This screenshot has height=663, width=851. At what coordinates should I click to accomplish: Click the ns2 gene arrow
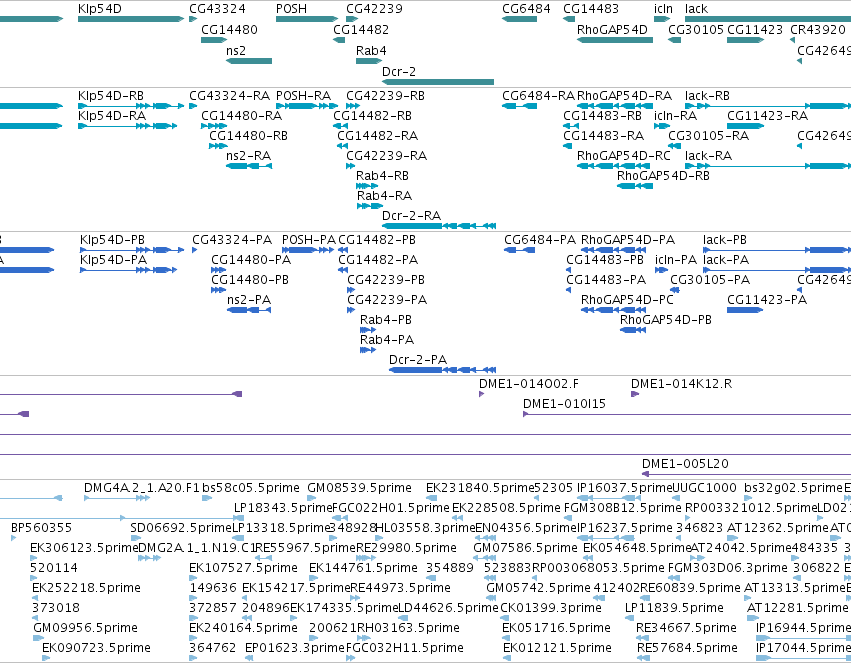(x=249, y=61)
